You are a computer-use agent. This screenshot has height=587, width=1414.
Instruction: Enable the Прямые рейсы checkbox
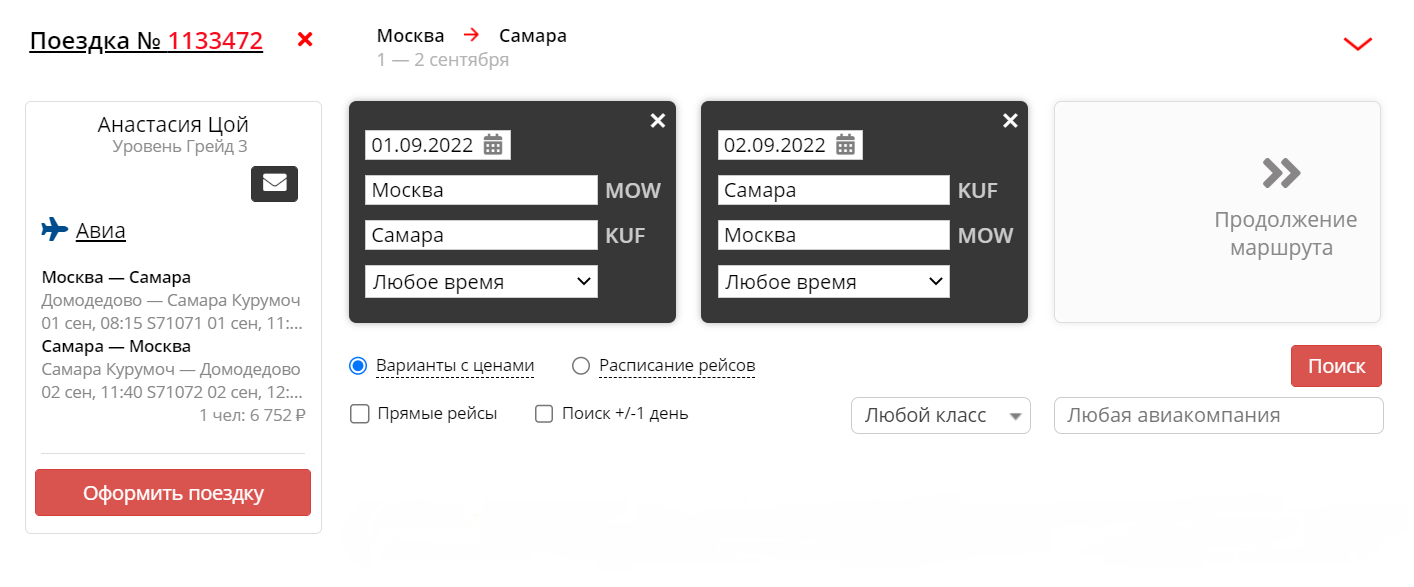click(360, 414)
